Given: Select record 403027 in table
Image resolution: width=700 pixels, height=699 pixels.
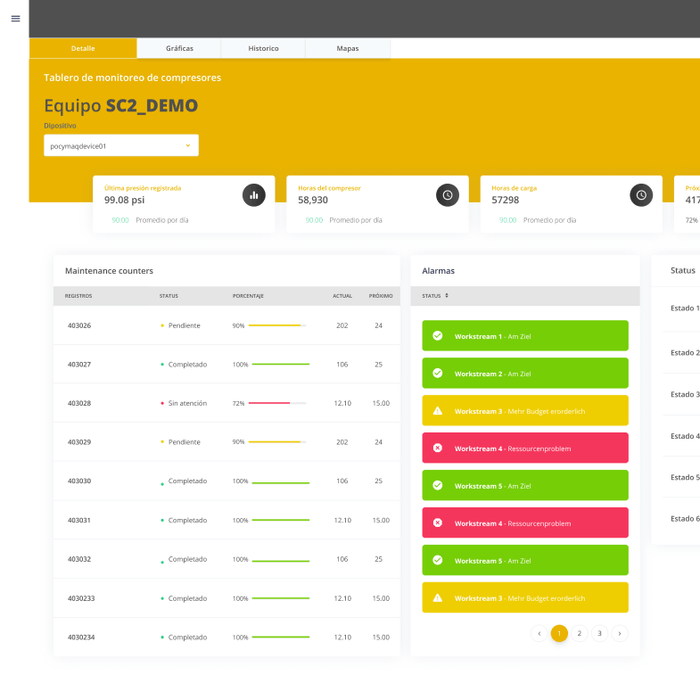Looking at the screenshot, I should coord(227,364).
